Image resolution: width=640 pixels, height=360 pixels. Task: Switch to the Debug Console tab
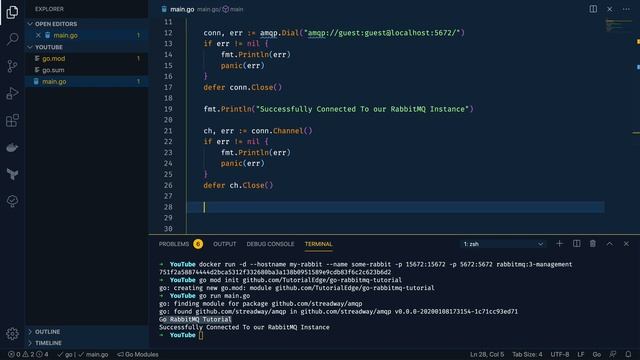click(x=270, y=244)
